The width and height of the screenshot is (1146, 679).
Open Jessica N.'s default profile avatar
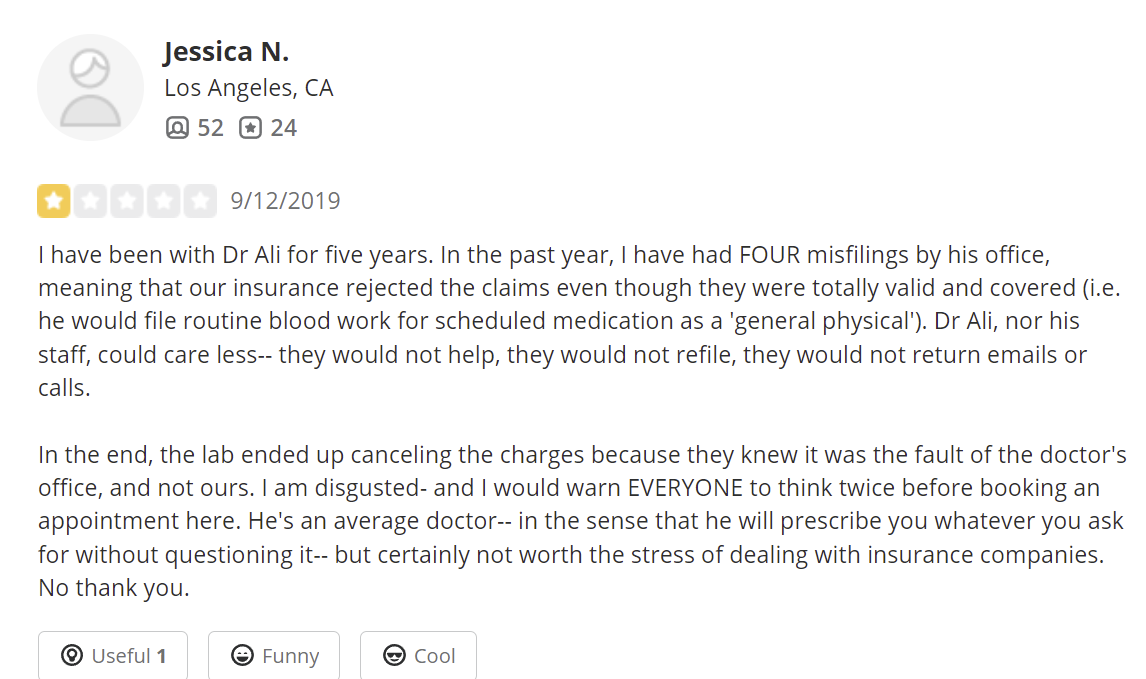click(x=90, y=87)
